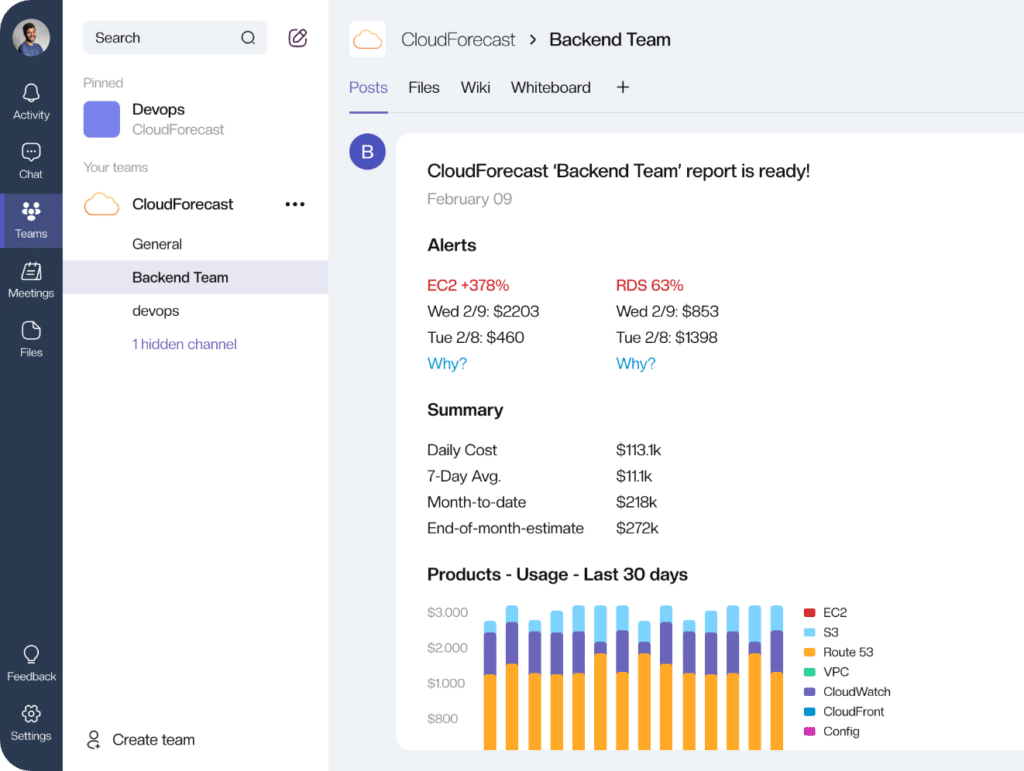Screen dimensions: 1024x771
Task: Select the S3 color swatch in legend
Action: pos(811,632)
